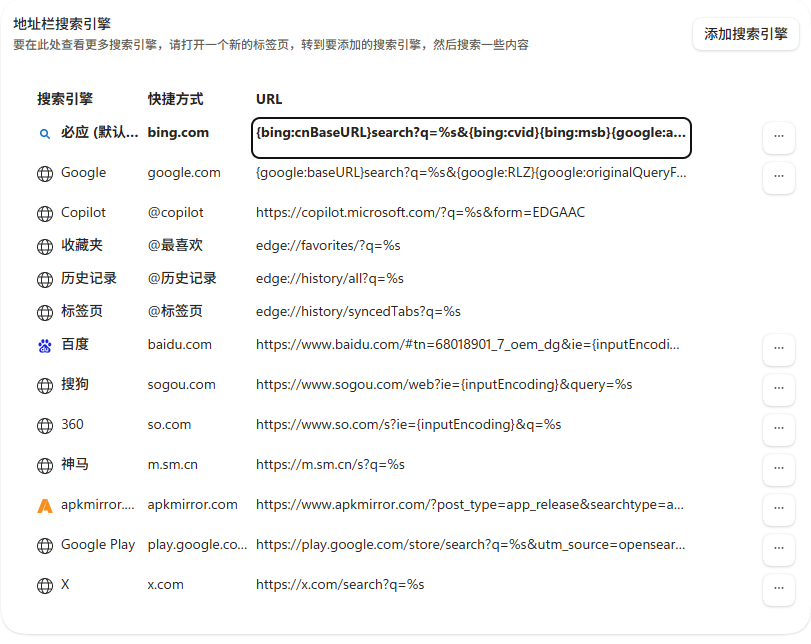Click the copilot.microsoft.com URL
Viewport: 811px width, 644px height.
(x=420, y=213)
